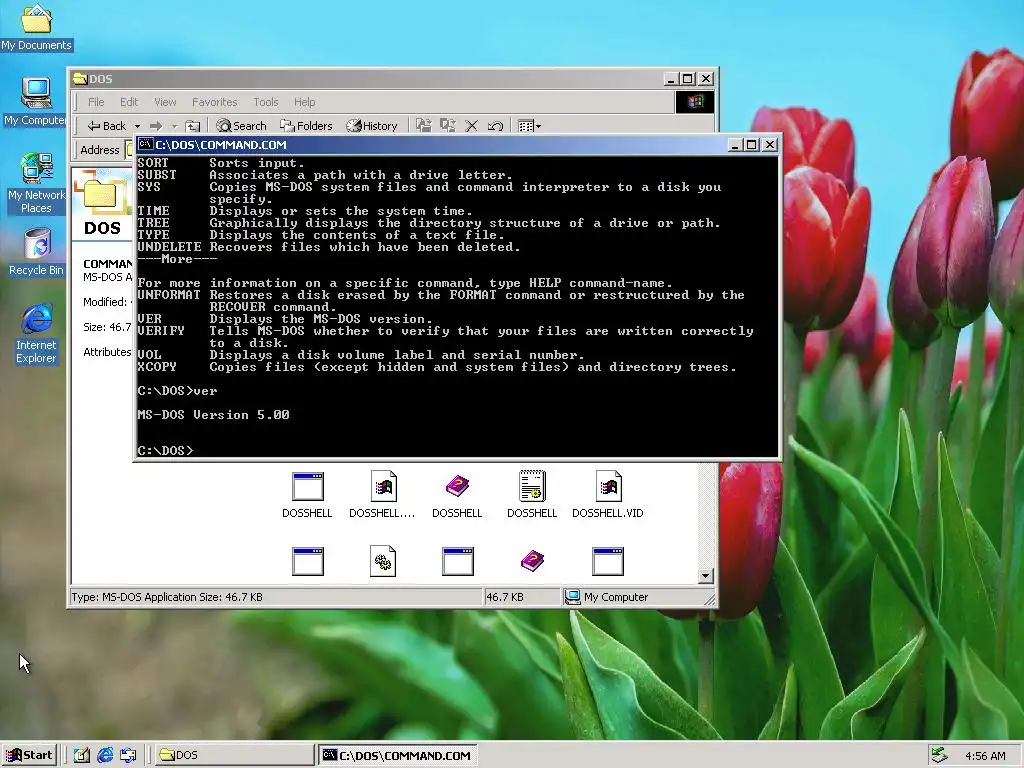Open the Back button history dropdown arrow

click(137, 126)
